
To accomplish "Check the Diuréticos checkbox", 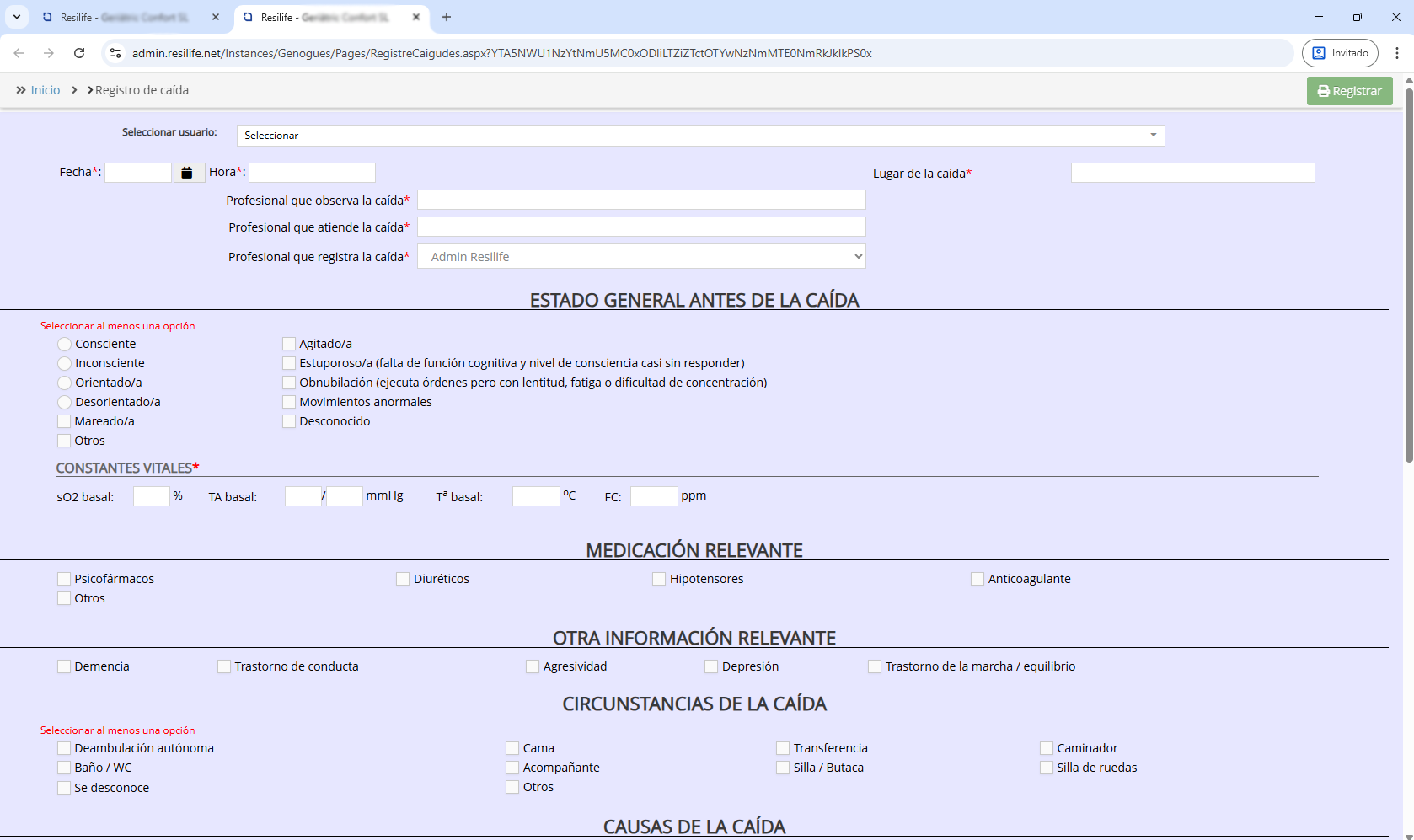I will click(403, 579).
